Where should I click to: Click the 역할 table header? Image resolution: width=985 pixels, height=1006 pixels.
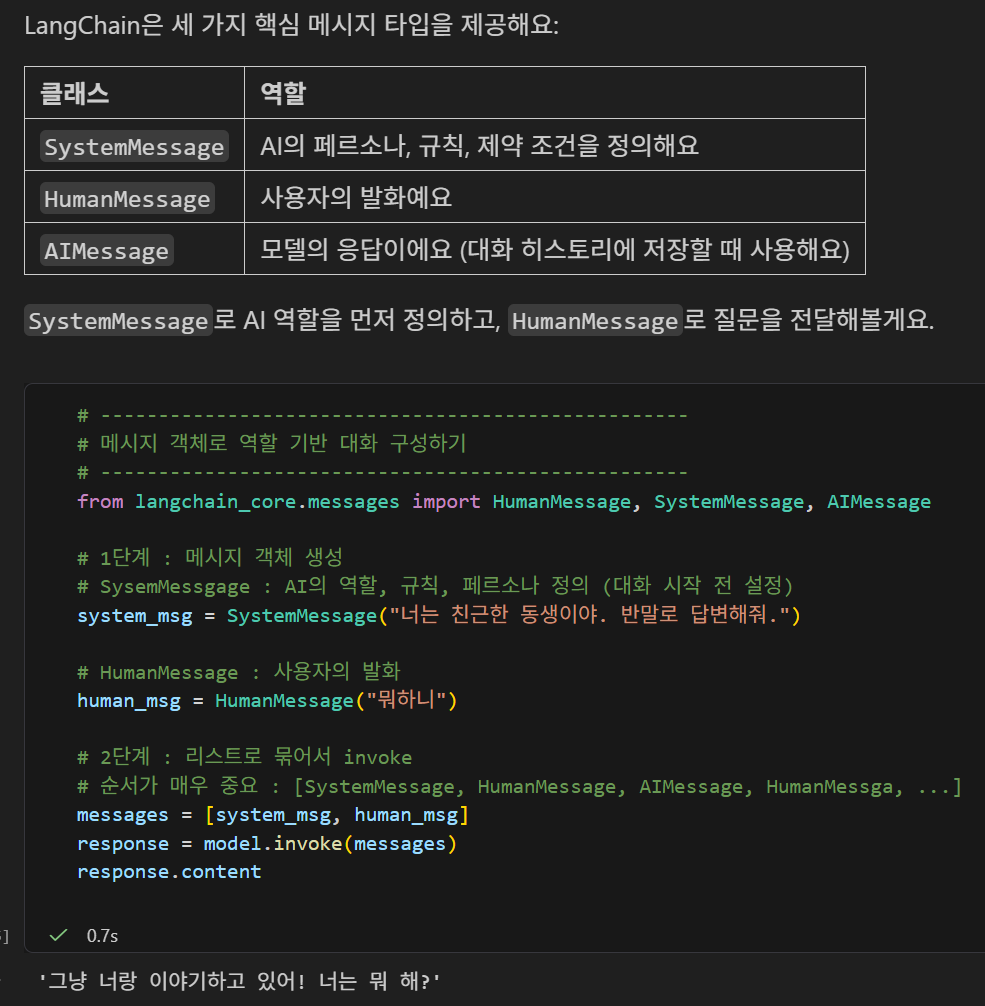point(554,93)
